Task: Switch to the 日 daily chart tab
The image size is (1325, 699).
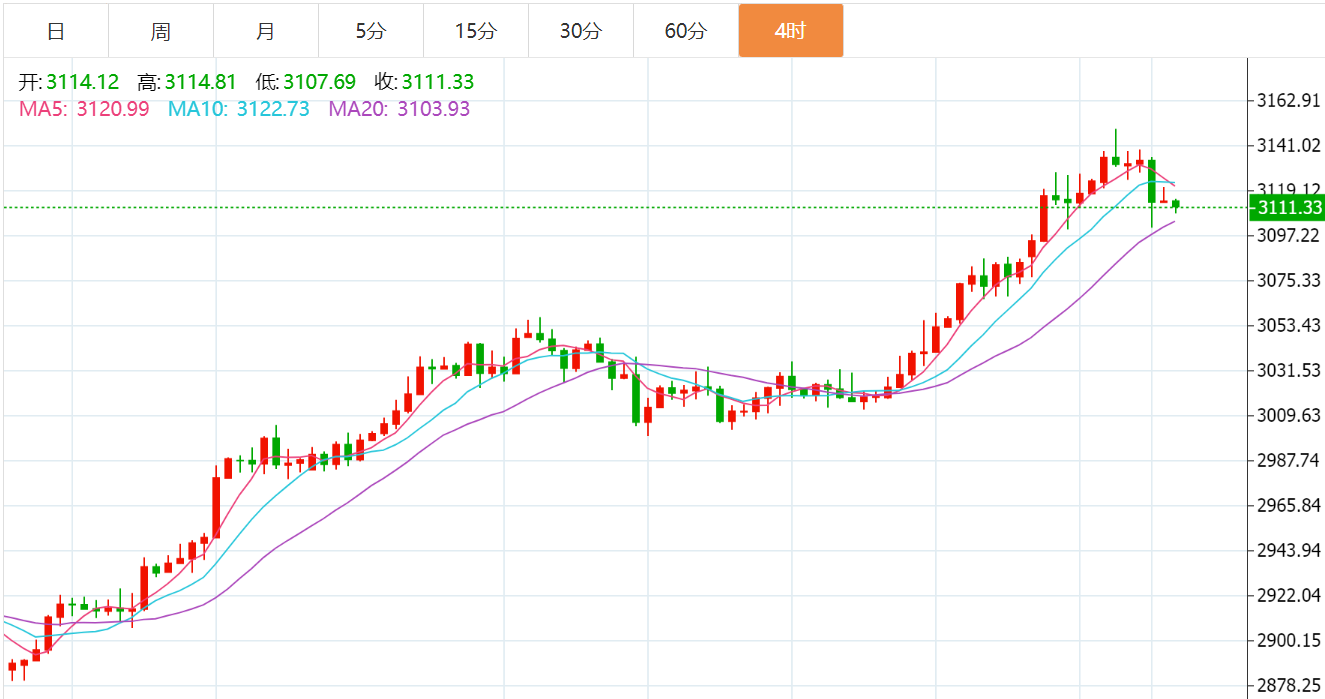Action: click(x=56, y=31)
